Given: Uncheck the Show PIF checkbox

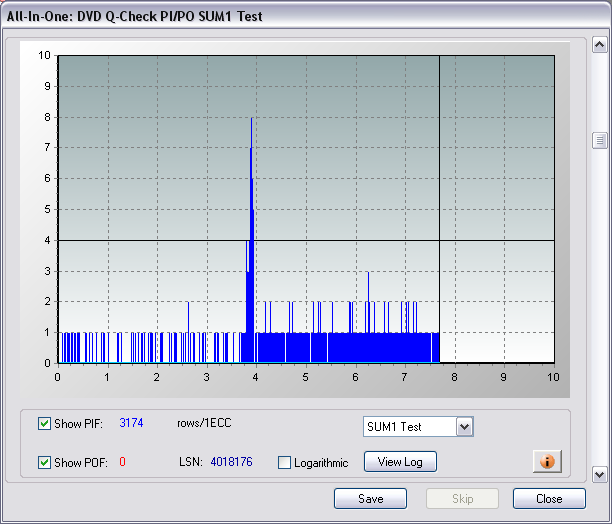Looking at the screenshot, I should pyautogui.click(x=44, y=423).
